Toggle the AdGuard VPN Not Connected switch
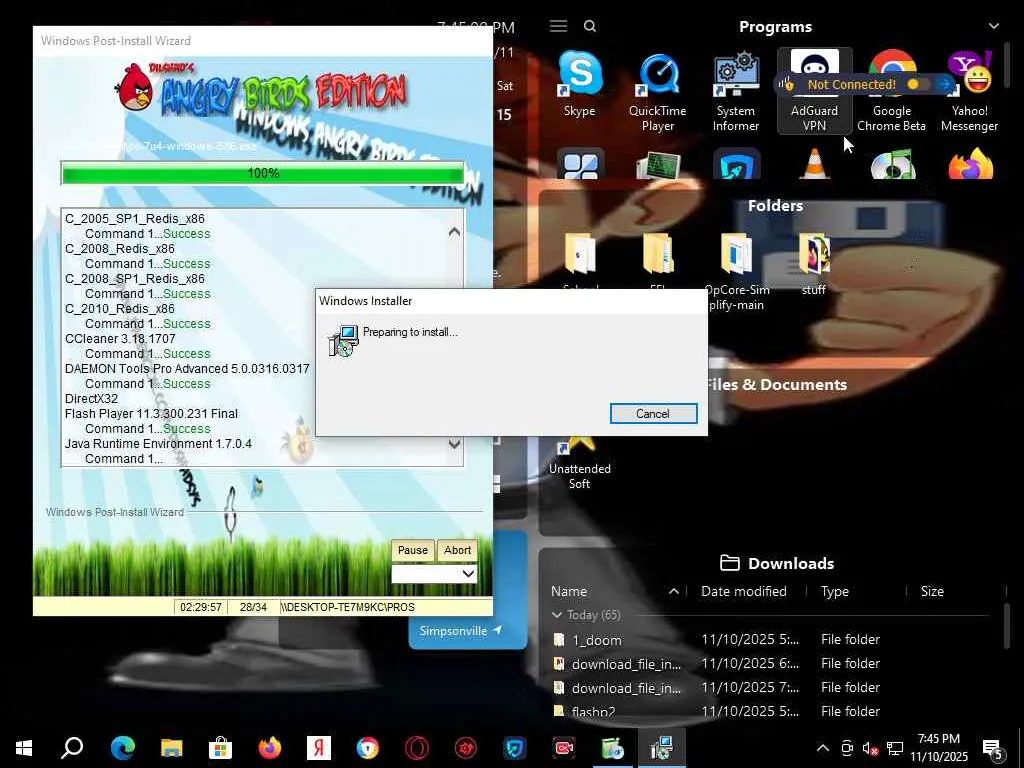This screenshot has height=768, width=1024. coord(917,84)
